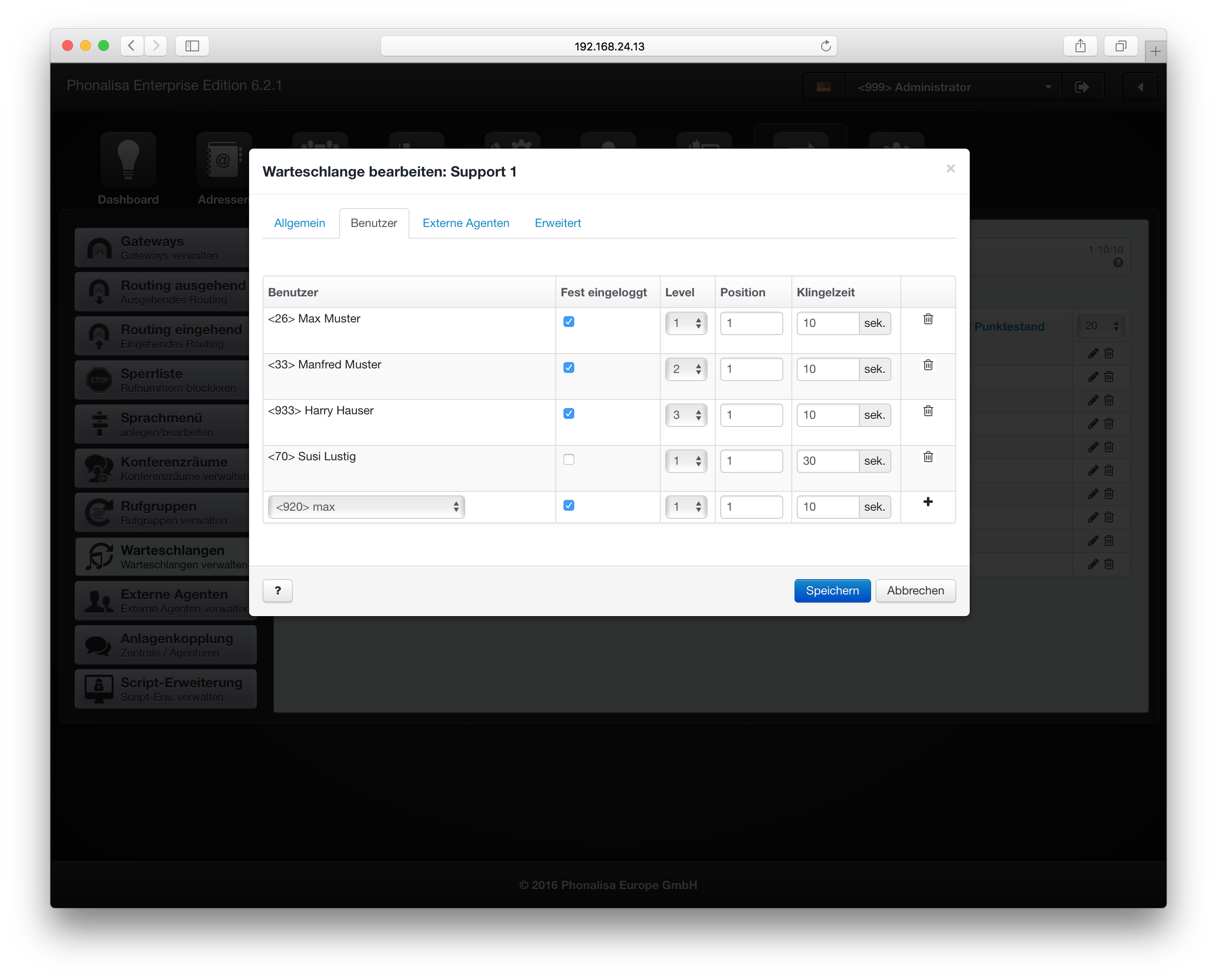The image size is (1217, 980).
Task: Open the Adressen address book icon
Action: tap(223, 160)
